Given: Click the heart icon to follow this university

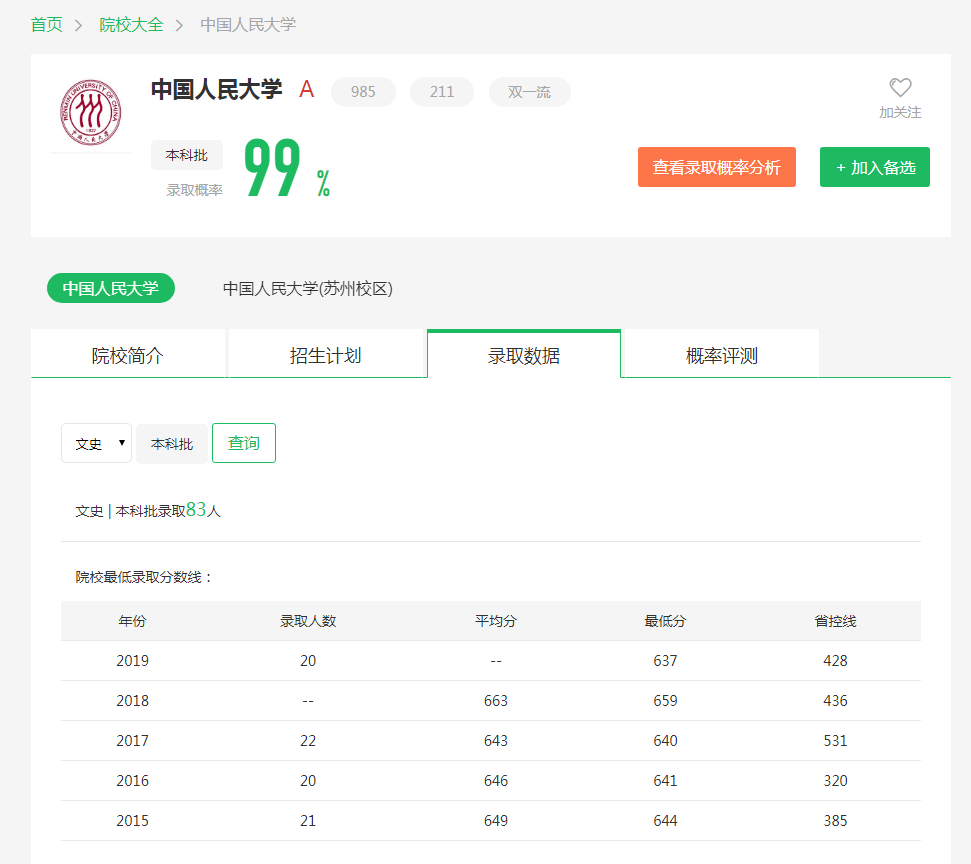Looking at the screenshot, I should (899, 88).
